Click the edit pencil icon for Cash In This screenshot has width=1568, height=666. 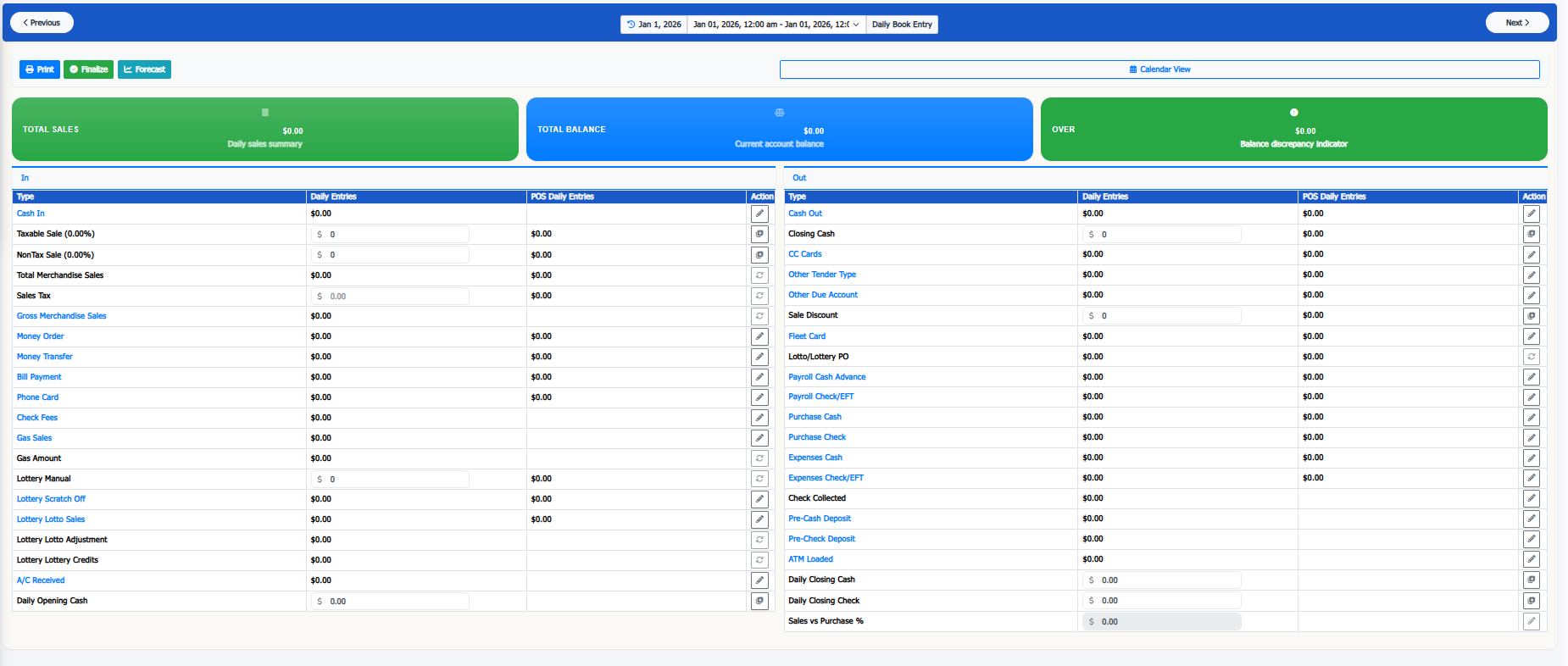pyautogui.click(x=759, y=214)
